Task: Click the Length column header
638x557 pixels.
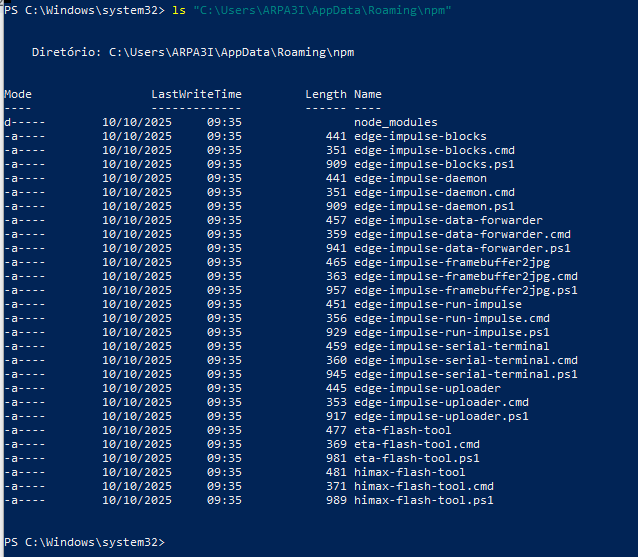Action: pyautogui.click(x=326, y=94)
